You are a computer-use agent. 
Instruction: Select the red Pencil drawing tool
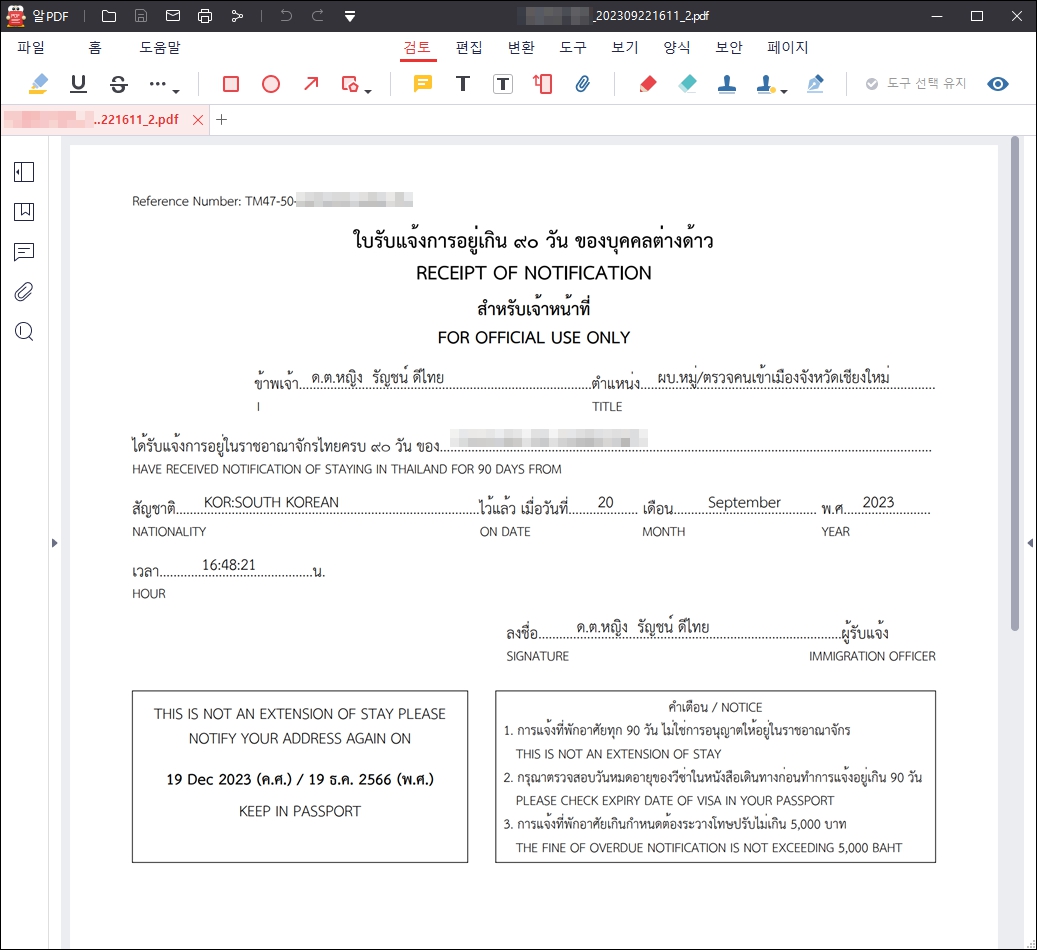pos(647,84)
